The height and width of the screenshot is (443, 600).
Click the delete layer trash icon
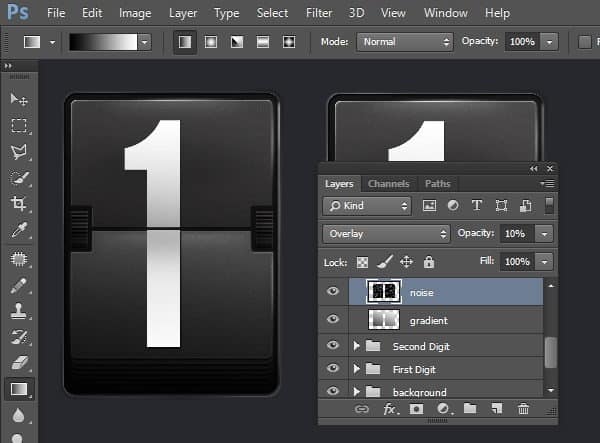[523, 409]
